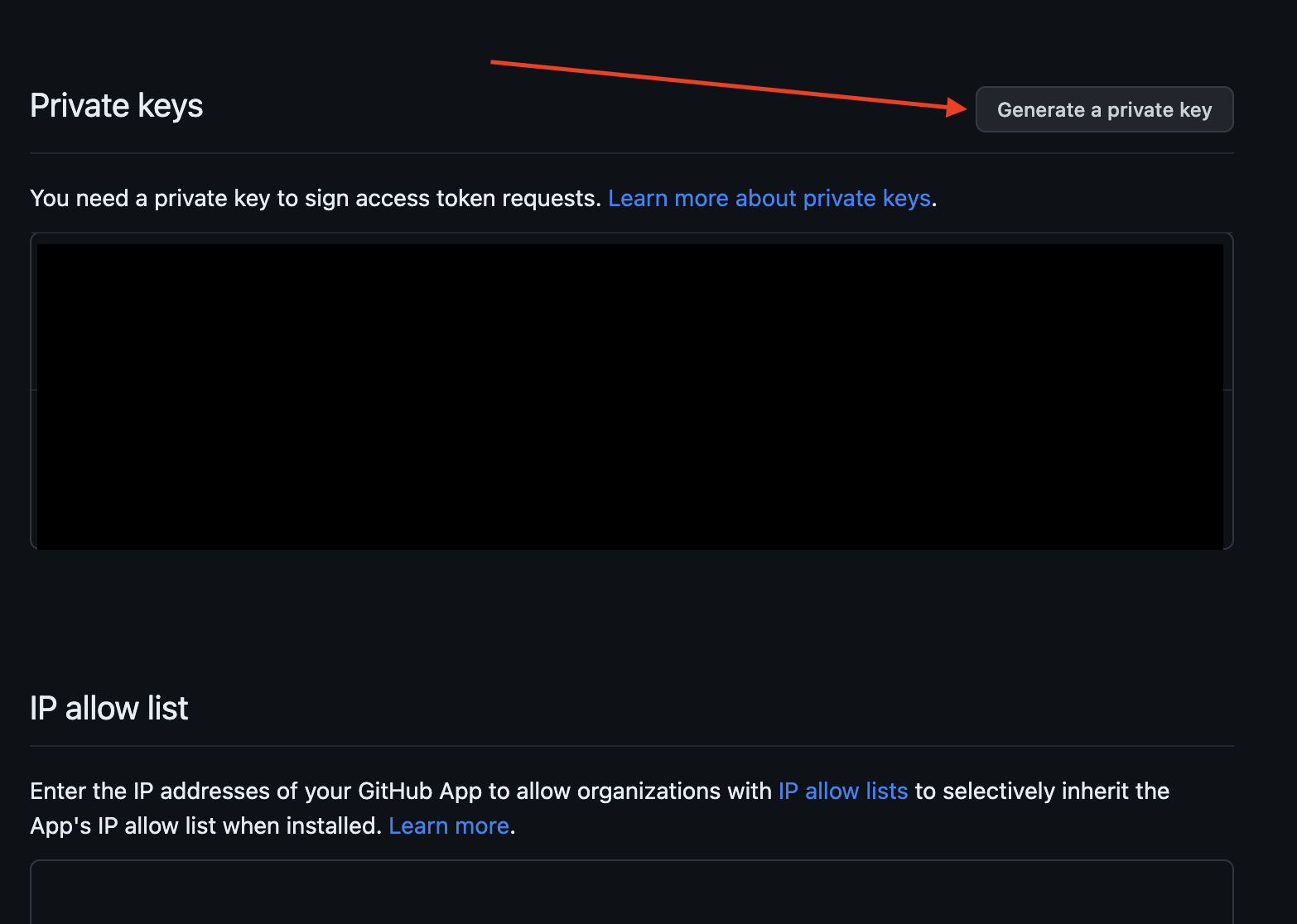
Task: Click the tail end of red arrow
Action: tap(494, 61)
